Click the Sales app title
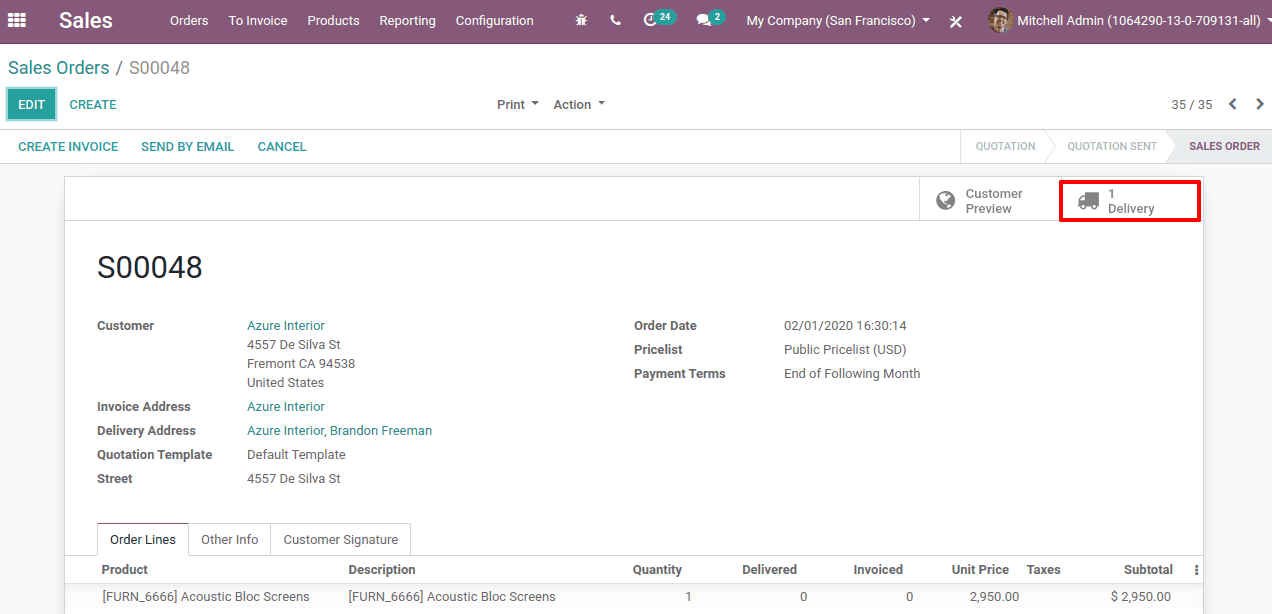The height and width of the screenshot is (614, 1272). 86,20
